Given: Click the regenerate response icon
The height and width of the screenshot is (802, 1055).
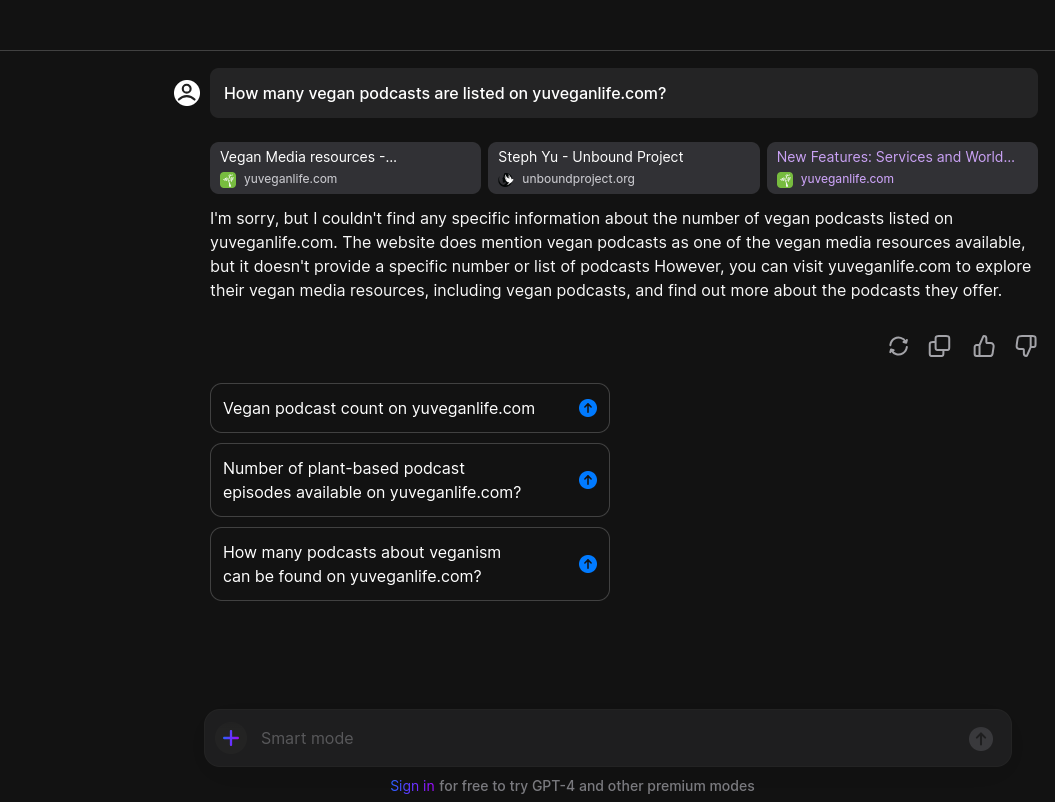Looking at the screenshot, I should tap(898, 346).
